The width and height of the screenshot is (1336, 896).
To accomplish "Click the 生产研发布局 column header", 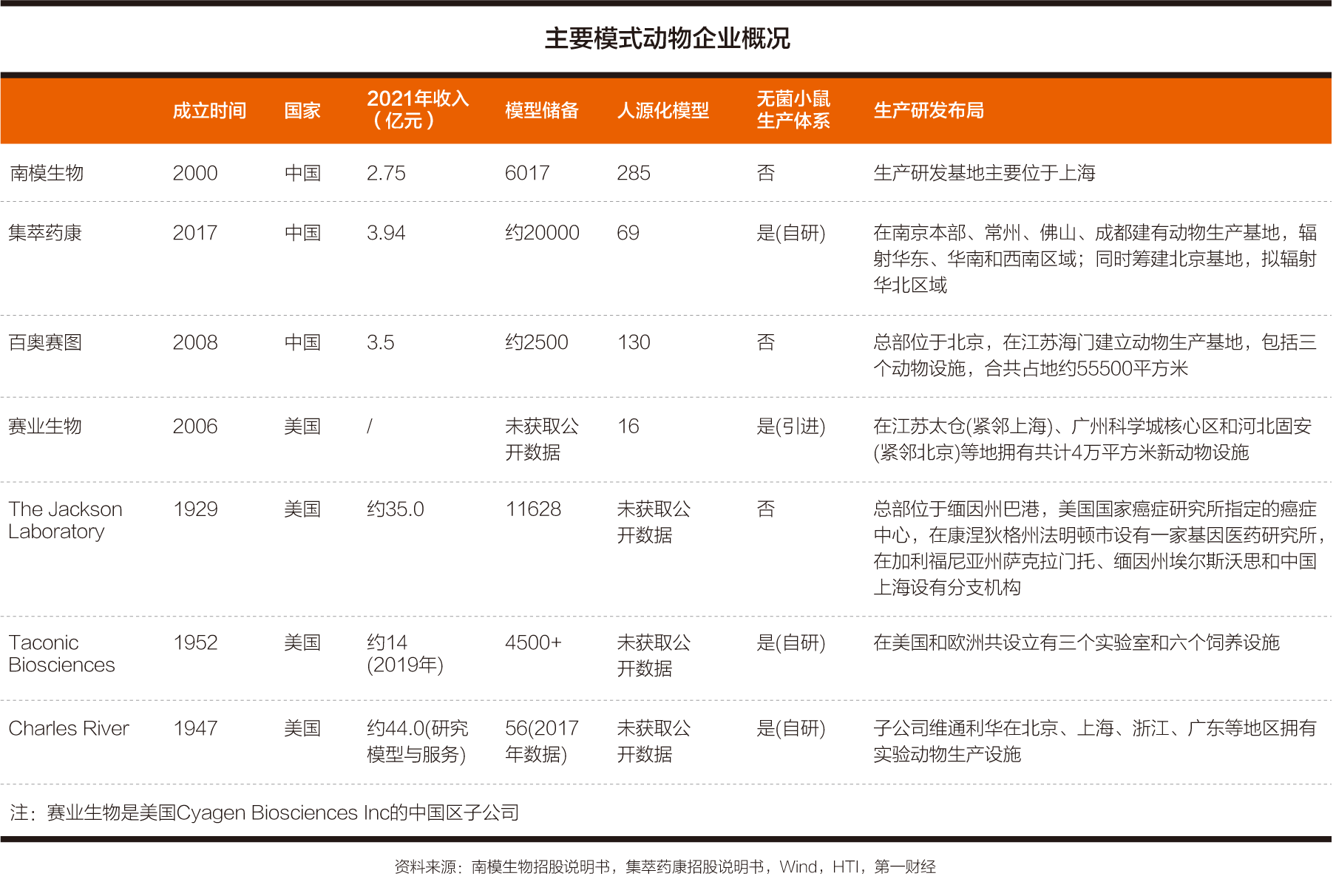I will (929, 111).
